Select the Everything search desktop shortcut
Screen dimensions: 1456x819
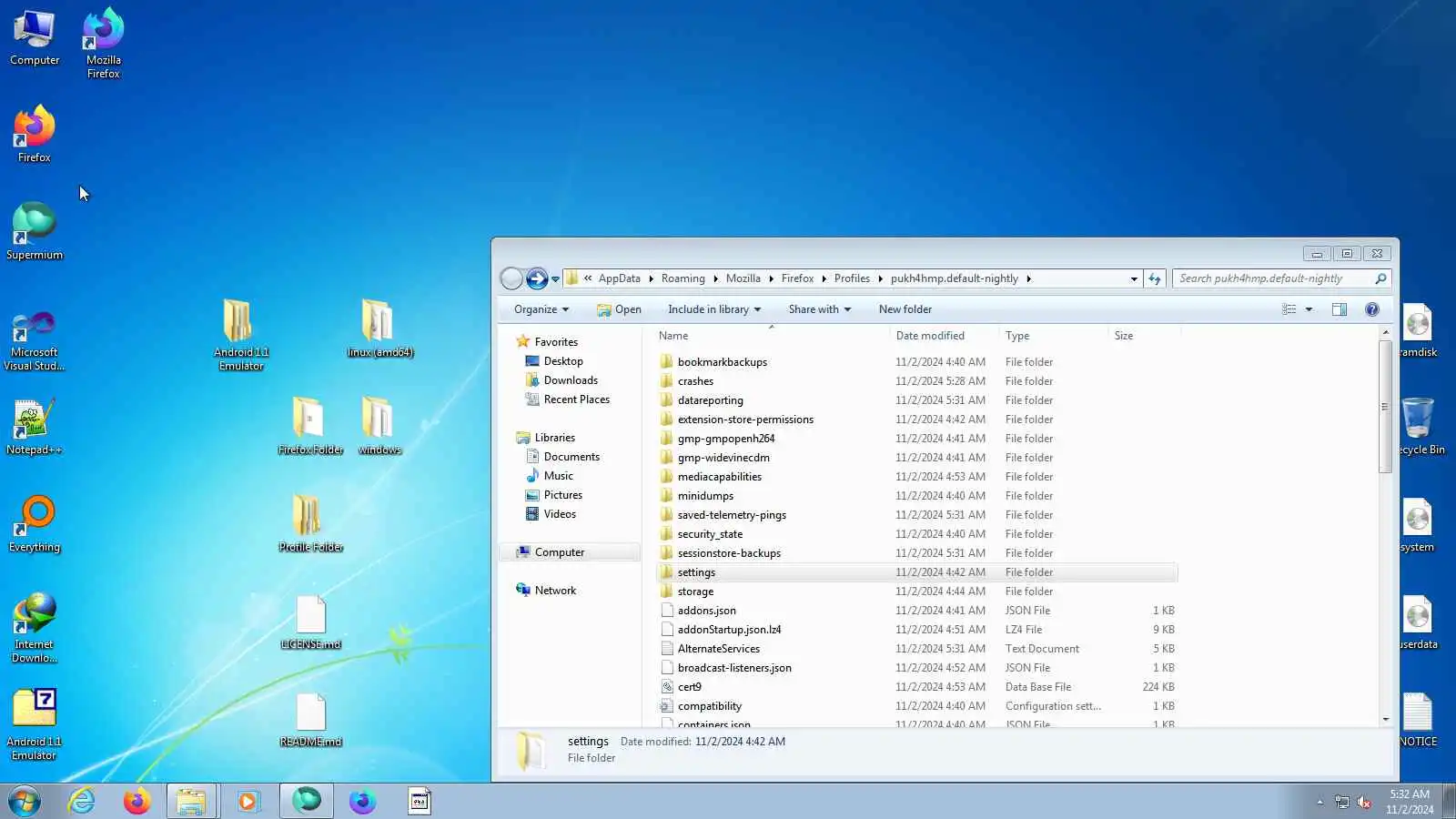point(35,524)
